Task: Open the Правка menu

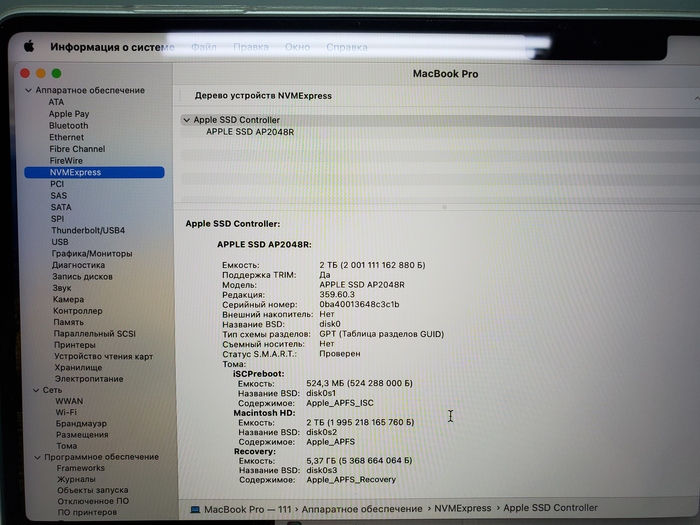Action: click(x=251, y=47)
